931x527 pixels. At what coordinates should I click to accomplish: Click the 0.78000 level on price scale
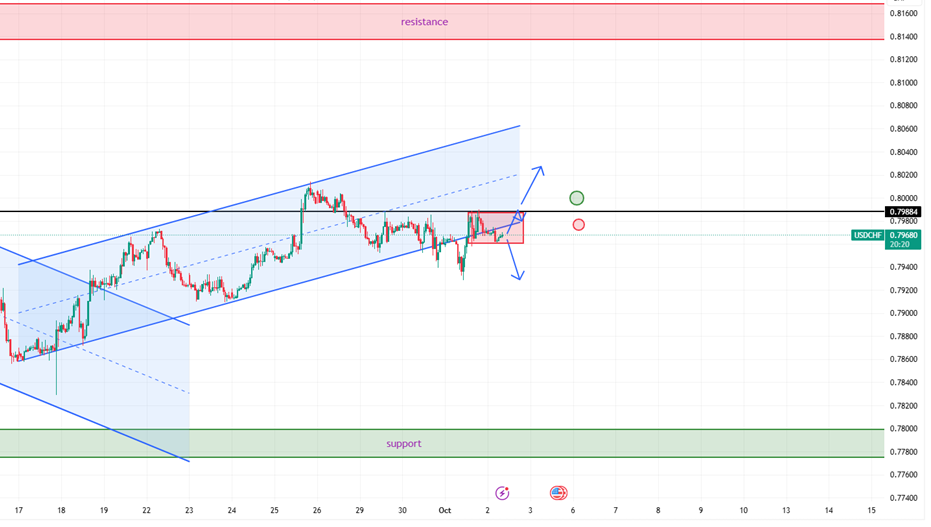[903, 429]
